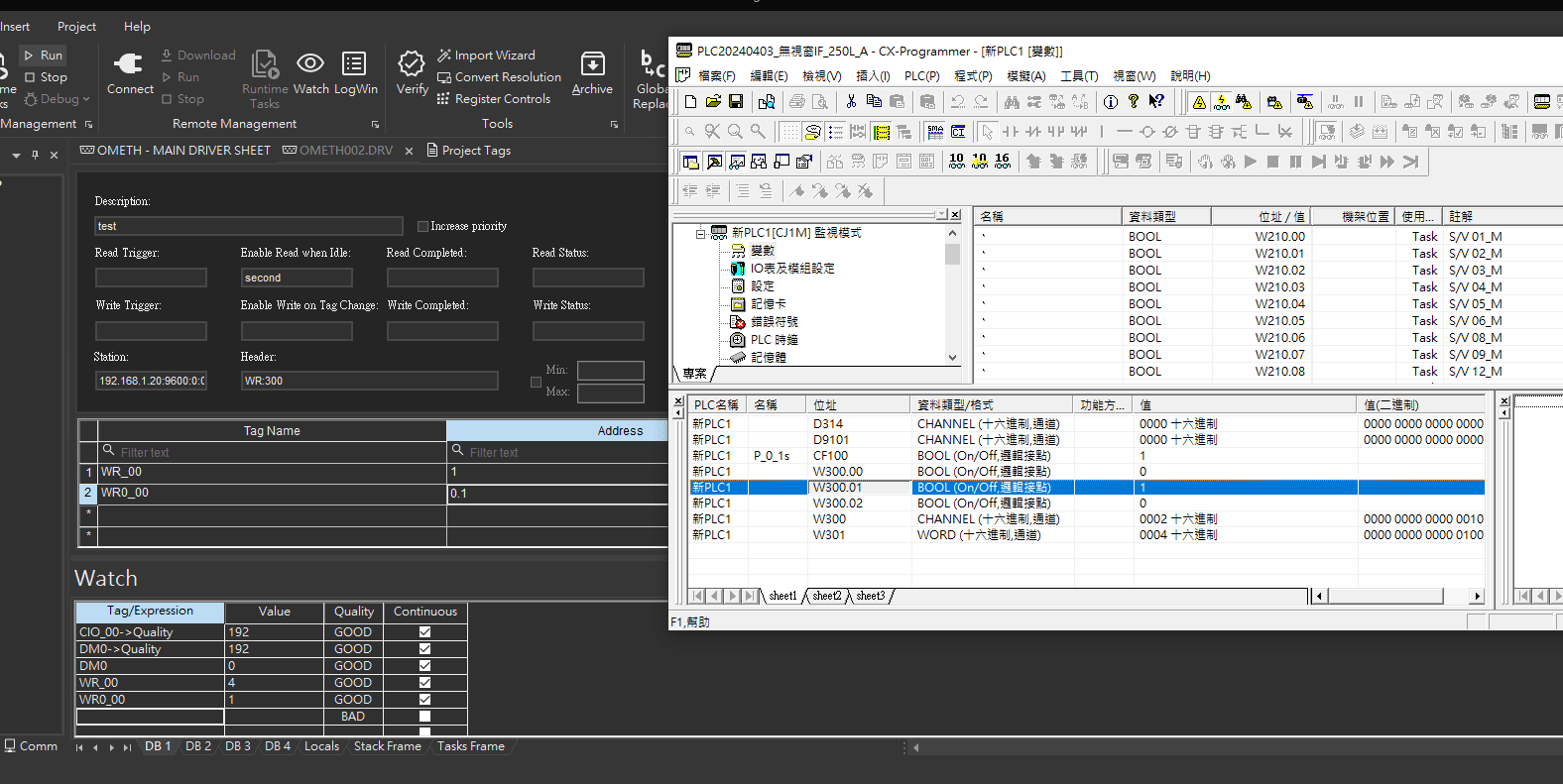The width and height of the screenshot is (1563, 784).
Task: Click the project tree vertical scrollbar thumb
Action: pyautogui.click(x=952, y=254)
